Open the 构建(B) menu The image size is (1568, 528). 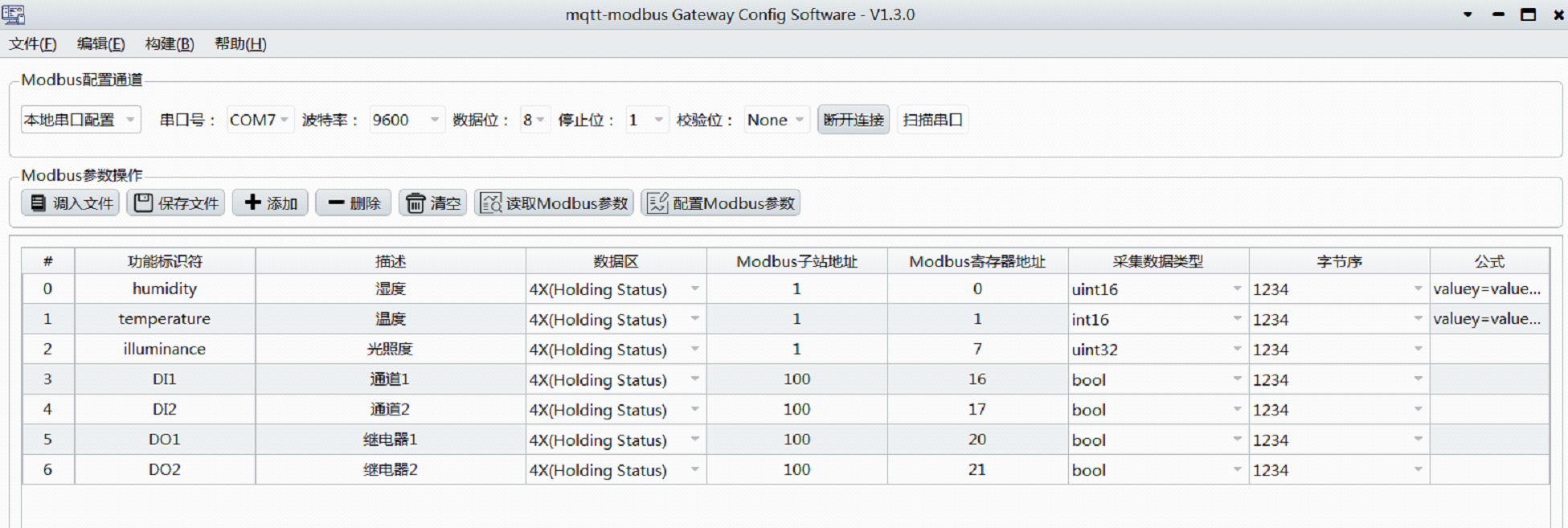170,44
